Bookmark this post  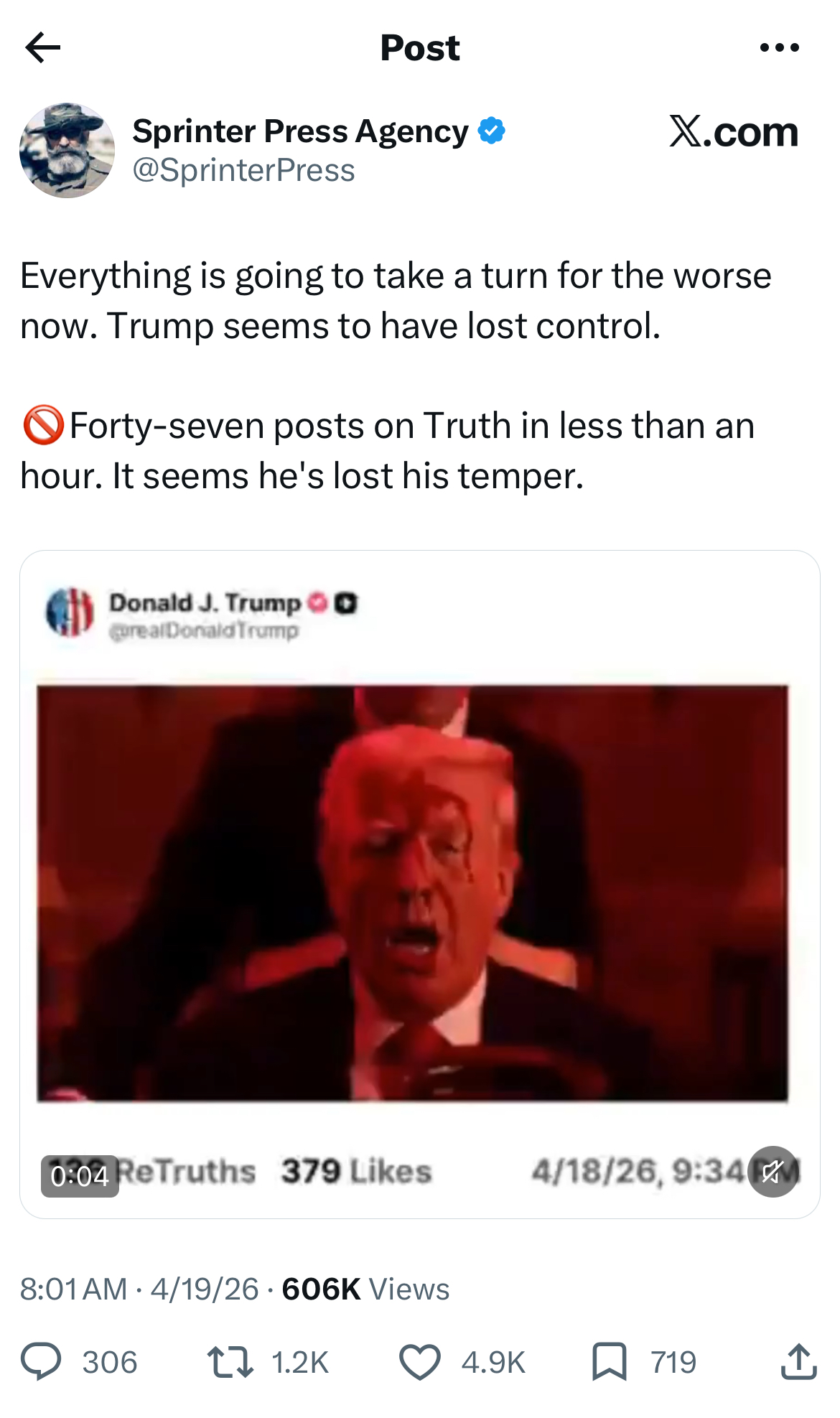(x=609, y=1362)
